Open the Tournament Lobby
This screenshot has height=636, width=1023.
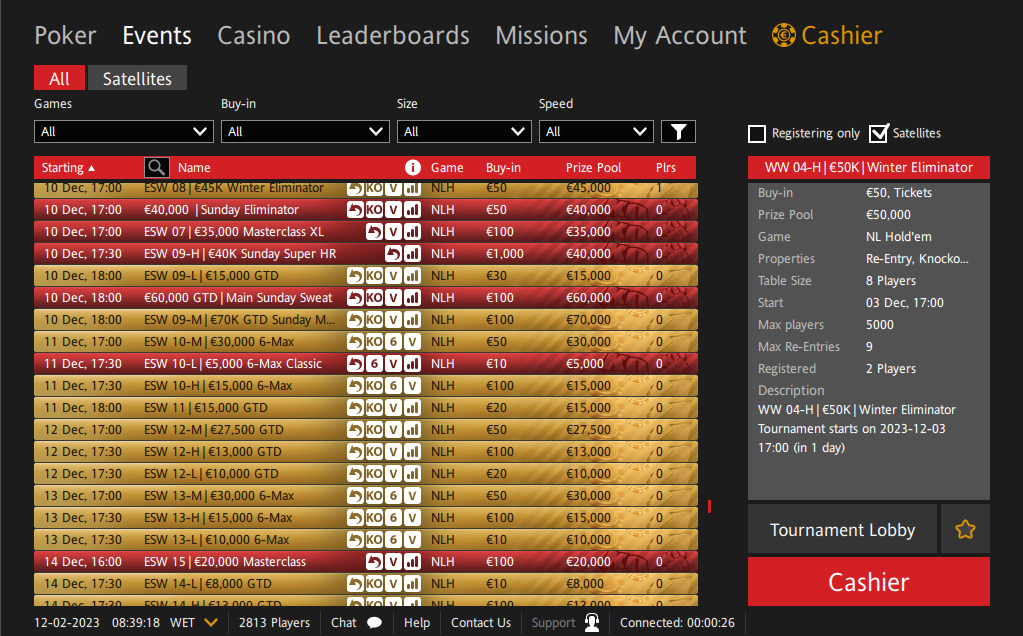click(x=842, y=529)
